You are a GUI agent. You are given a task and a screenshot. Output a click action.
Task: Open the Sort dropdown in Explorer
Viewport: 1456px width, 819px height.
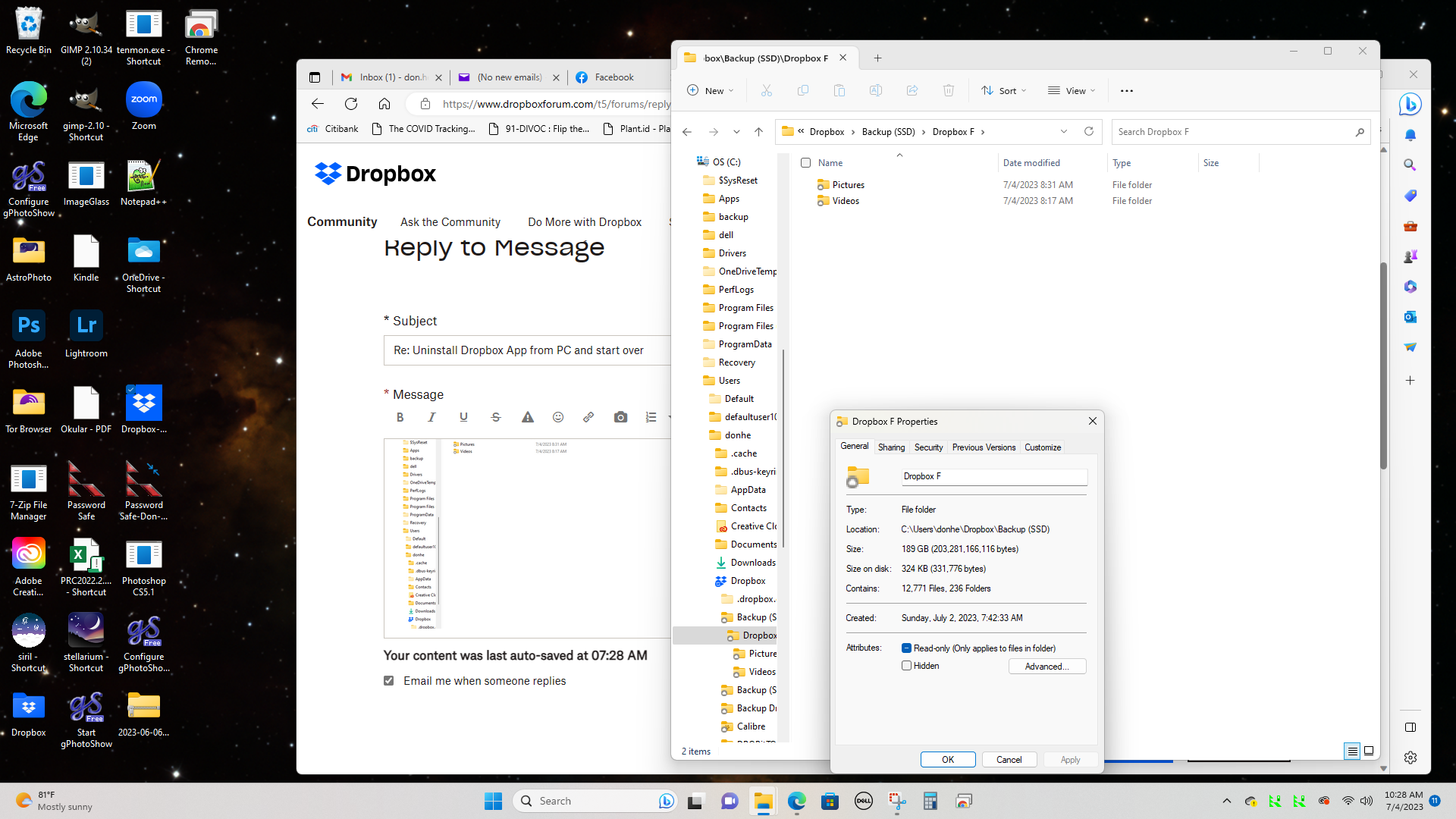point(1004,90)
